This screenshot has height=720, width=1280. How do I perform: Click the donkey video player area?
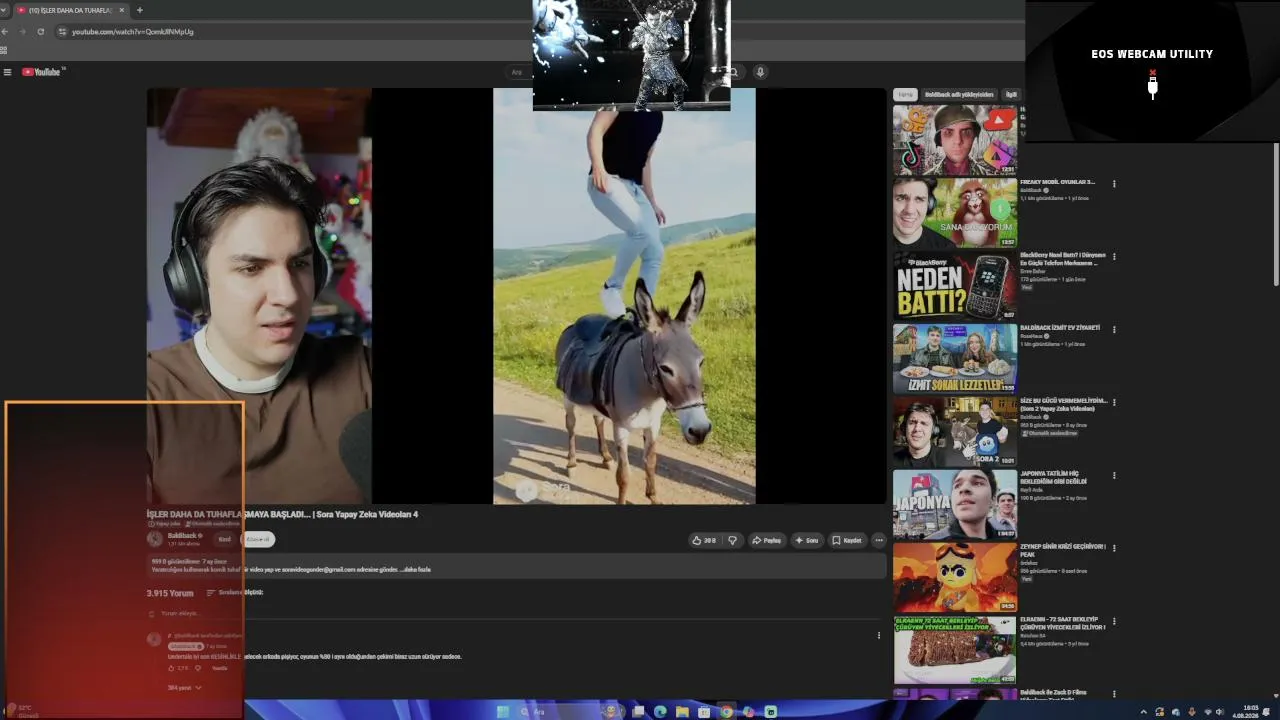point(624,296)
